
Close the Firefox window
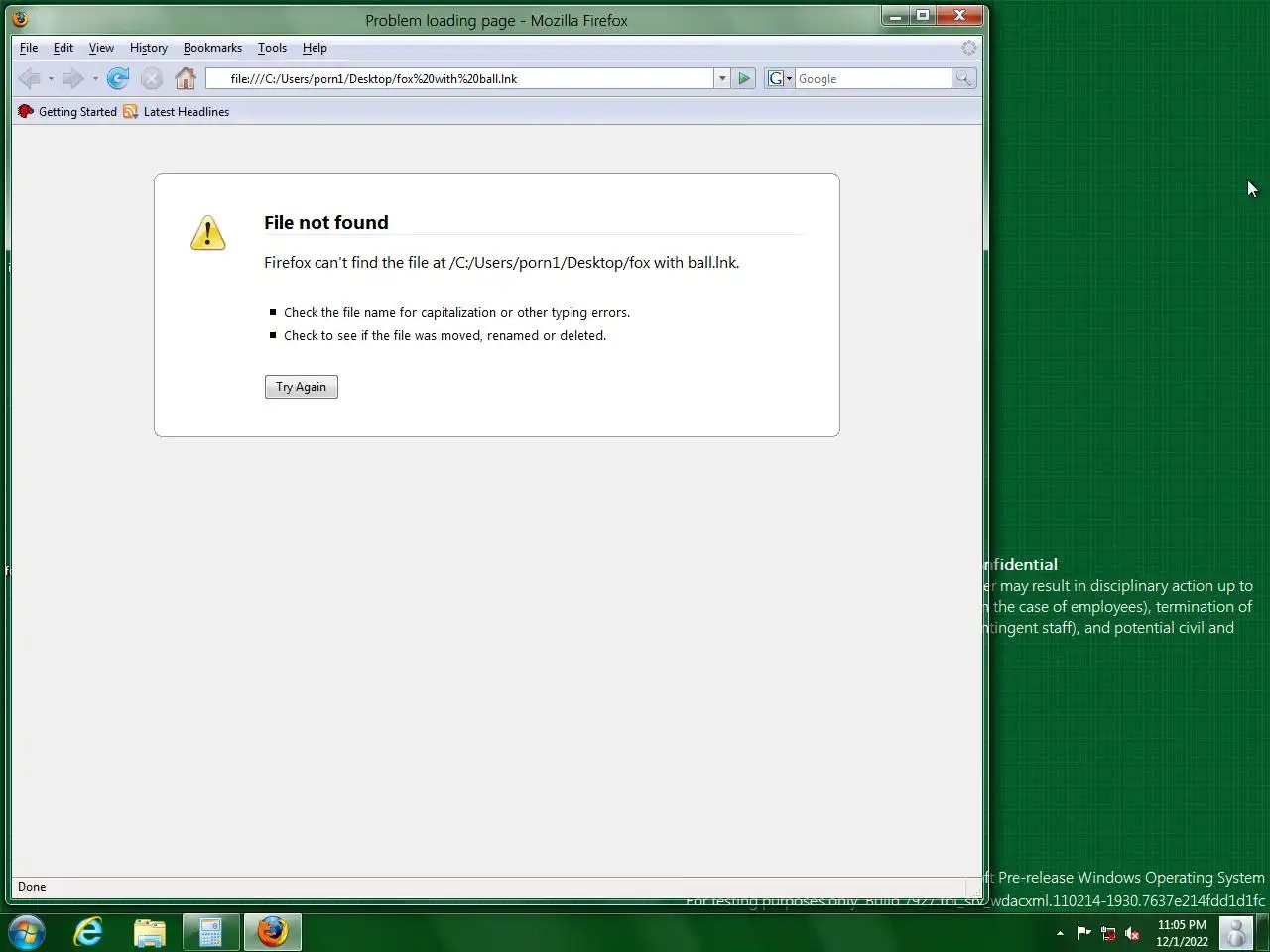pos(959,16)
